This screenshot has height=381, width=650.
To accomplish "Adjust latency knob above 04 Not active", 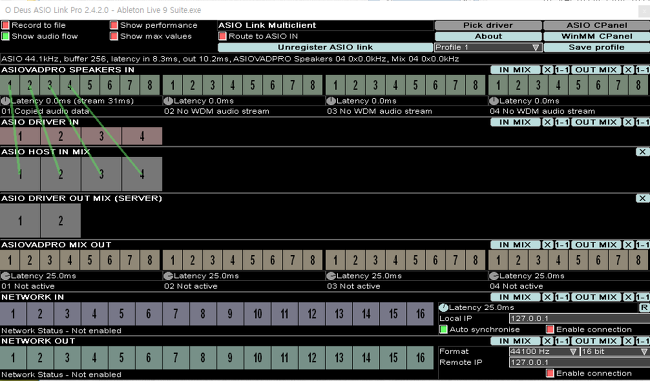I will [494, 276].
